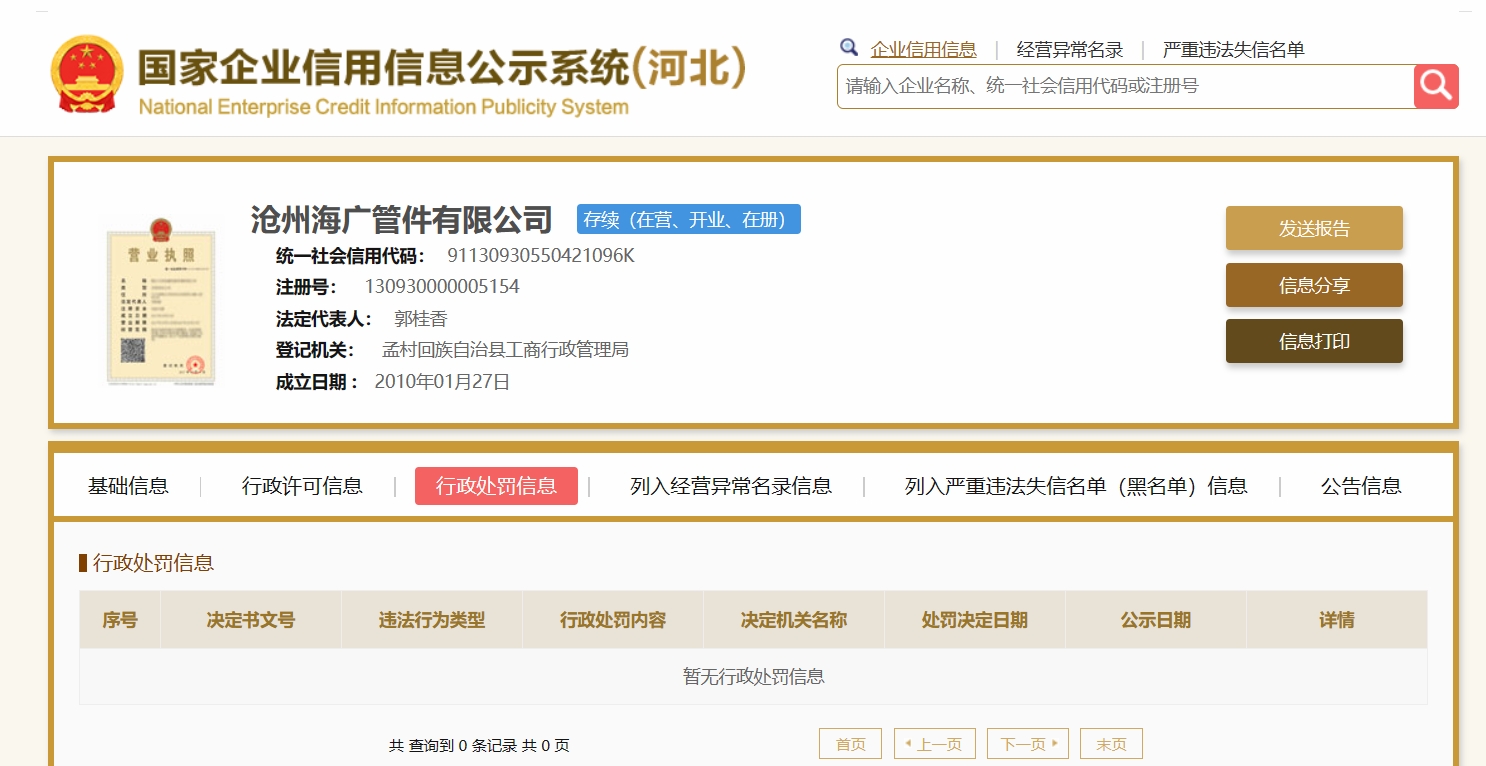Go to 首页 in pagination
This screenshot has width=1486, height=766.
point(851,744)
